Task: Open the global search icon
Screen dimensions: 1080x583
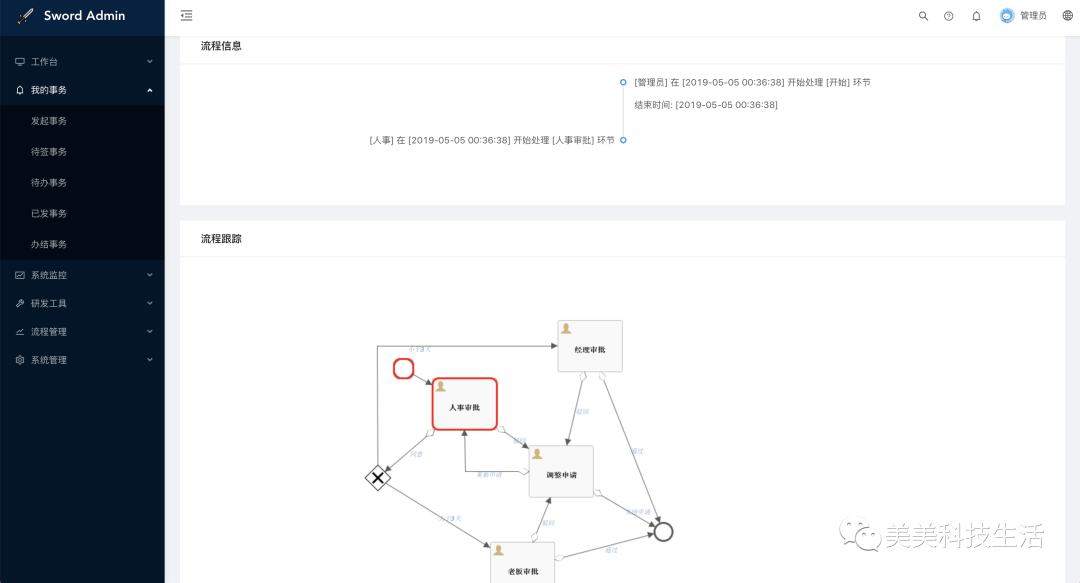Action: [923, 15]
